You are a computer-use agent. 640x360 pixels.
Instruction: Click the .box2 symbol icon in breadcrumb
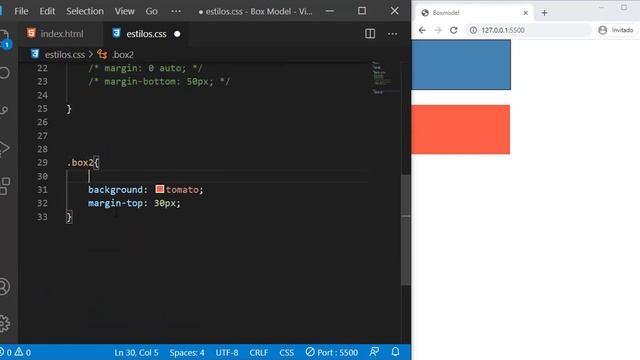(102, 54)
